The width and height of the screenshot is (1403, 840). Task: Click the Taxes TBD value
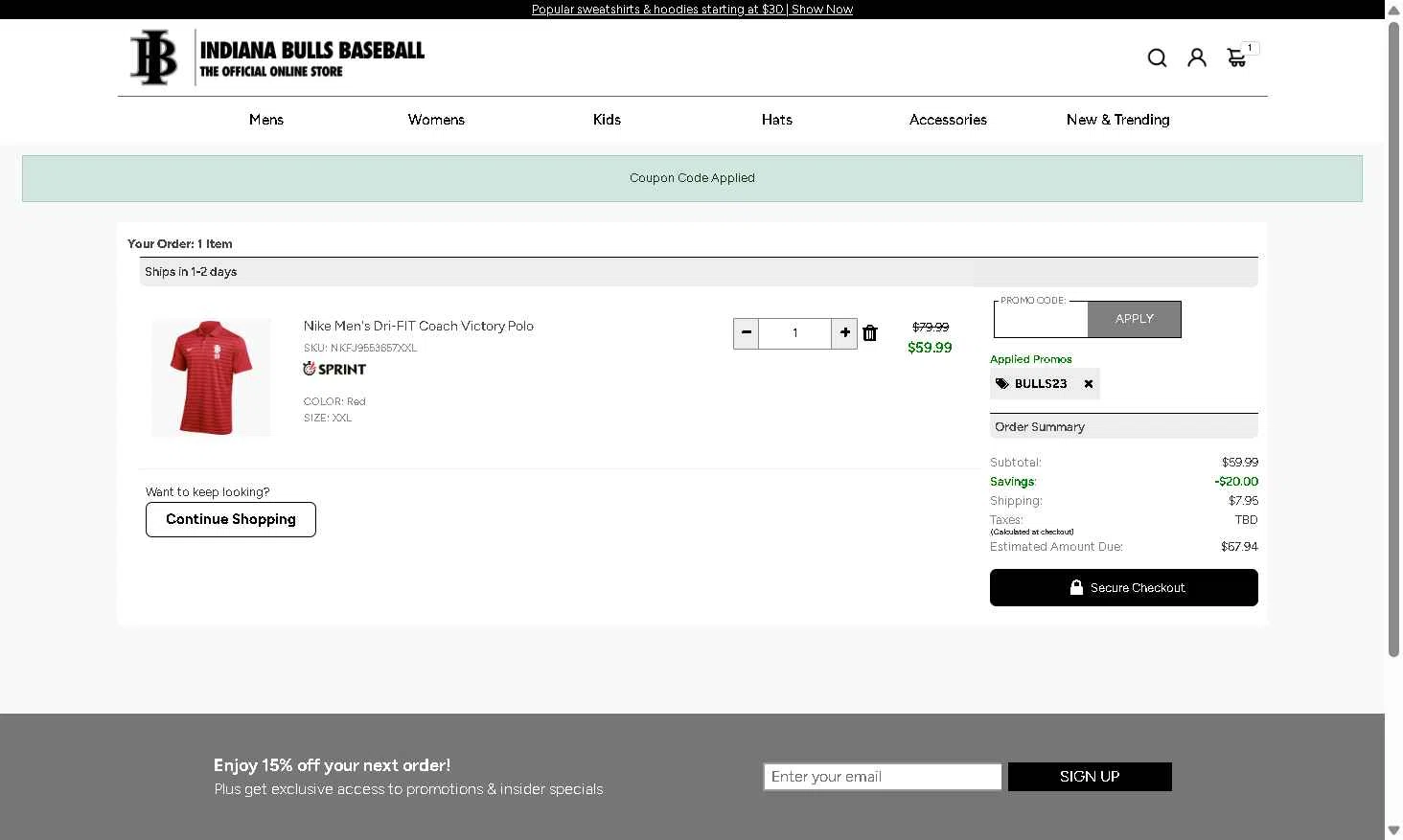coord(1246,520)
